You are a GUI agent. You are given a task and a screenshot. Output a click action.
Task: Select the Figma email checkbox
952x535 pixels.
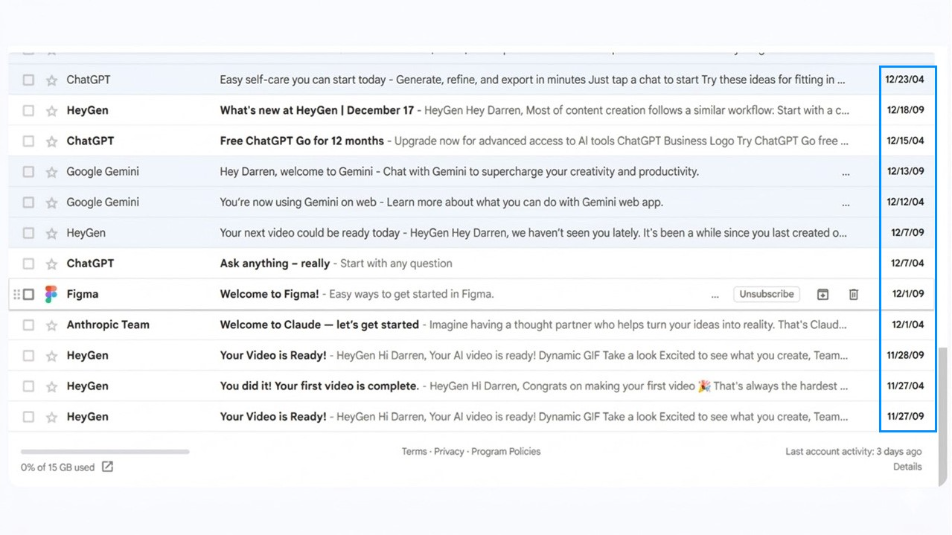coord(29,295)
